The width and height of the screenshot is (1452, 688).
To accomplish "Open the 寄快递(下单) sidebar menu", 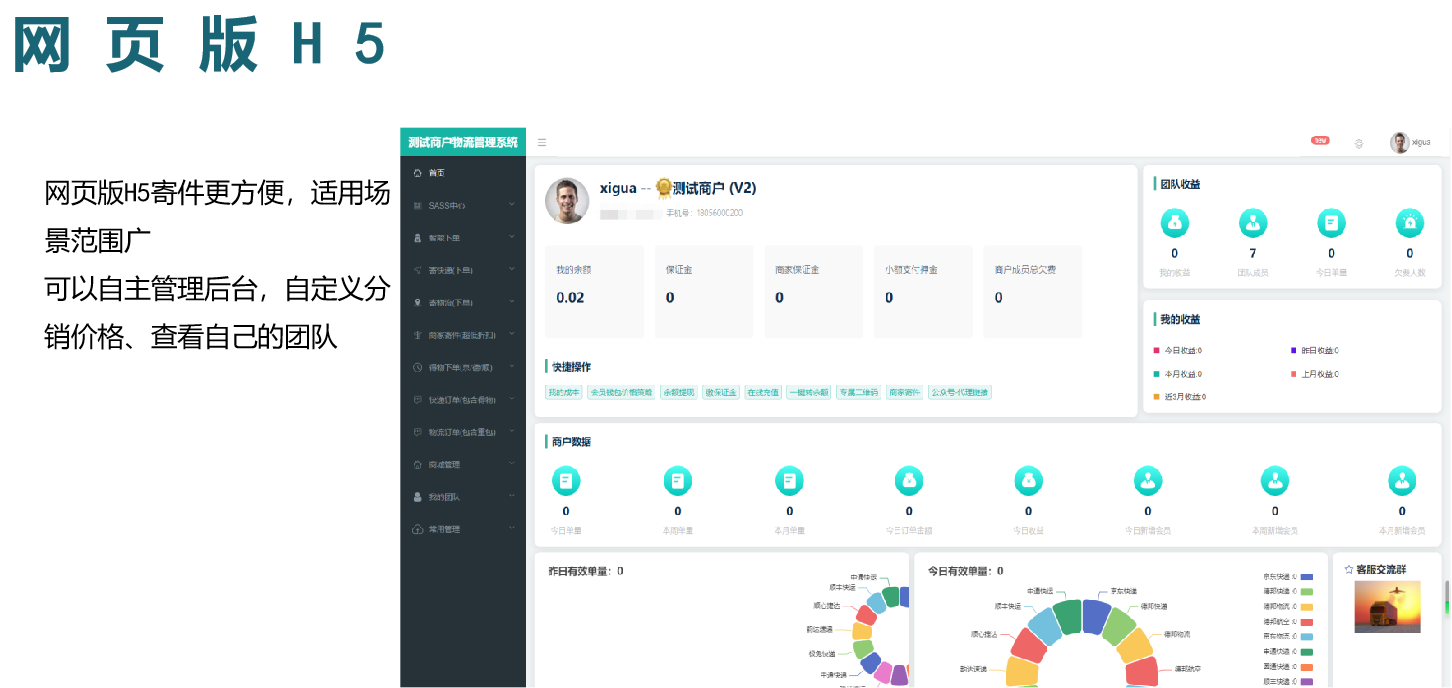I will [x=463, y=270].
